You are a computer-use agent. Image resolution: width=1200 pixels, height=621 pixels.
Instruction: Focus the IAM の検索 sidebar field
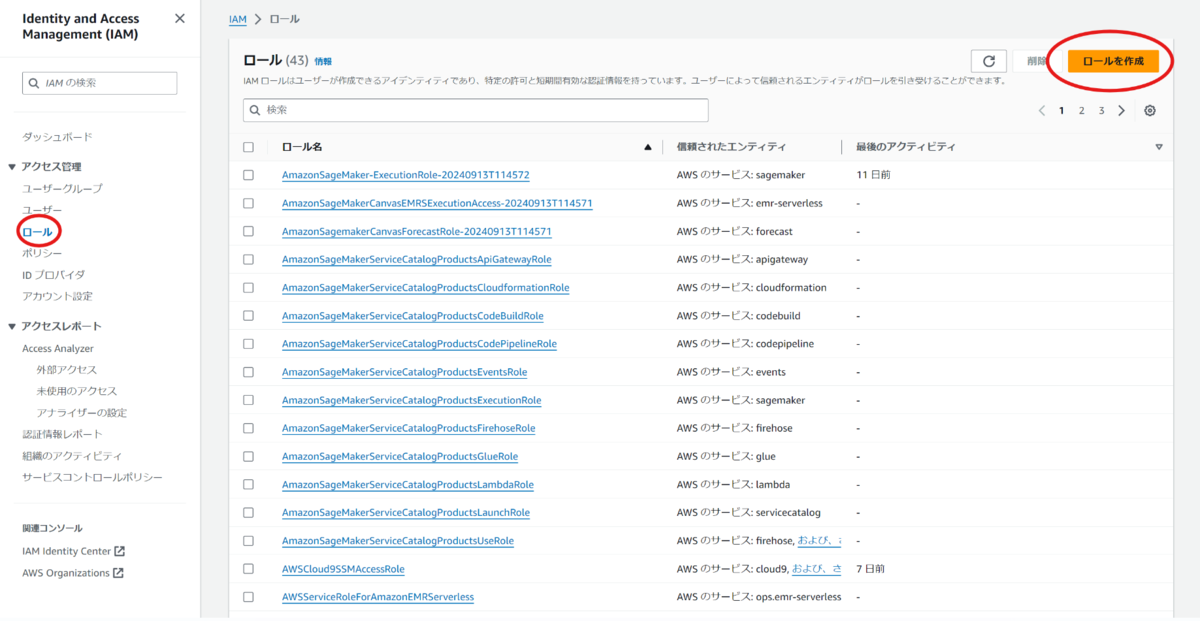[x=99, y=83]
